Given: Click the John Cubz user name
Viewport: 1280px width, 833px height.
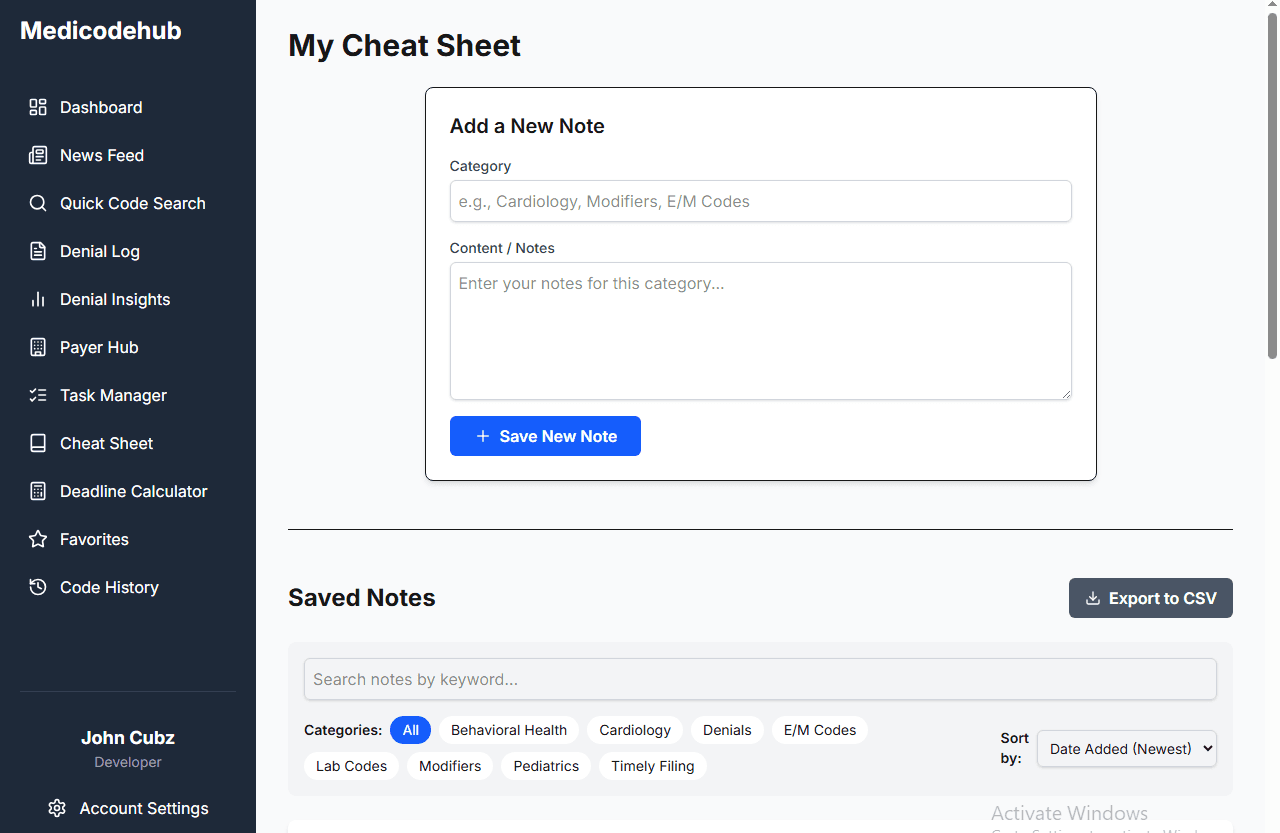Looking at the screenshot, I should (128, 738).
